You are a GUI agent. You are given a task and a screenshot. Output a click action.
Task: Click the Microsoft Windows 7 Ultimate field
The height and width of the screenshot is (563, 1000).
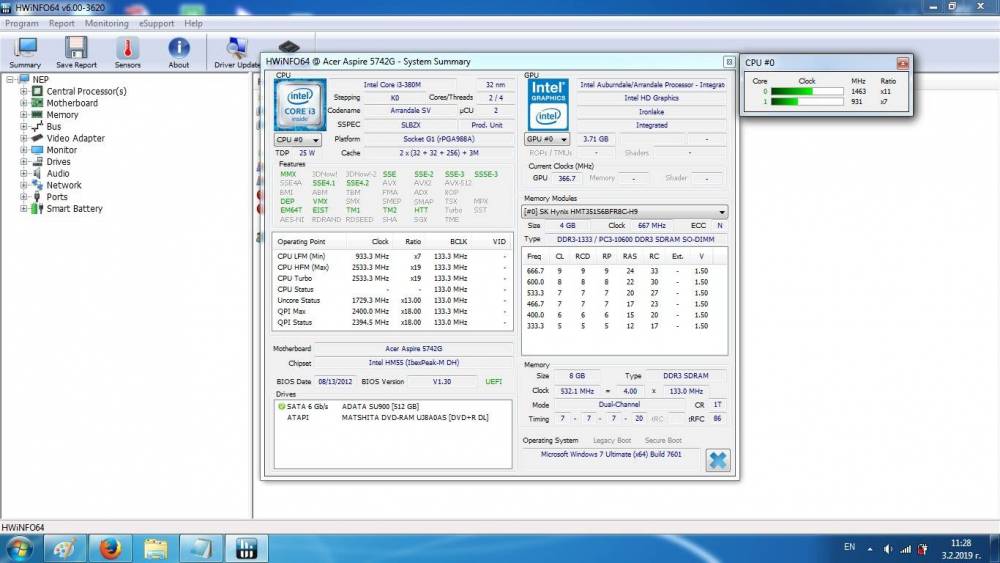point(611,455)
